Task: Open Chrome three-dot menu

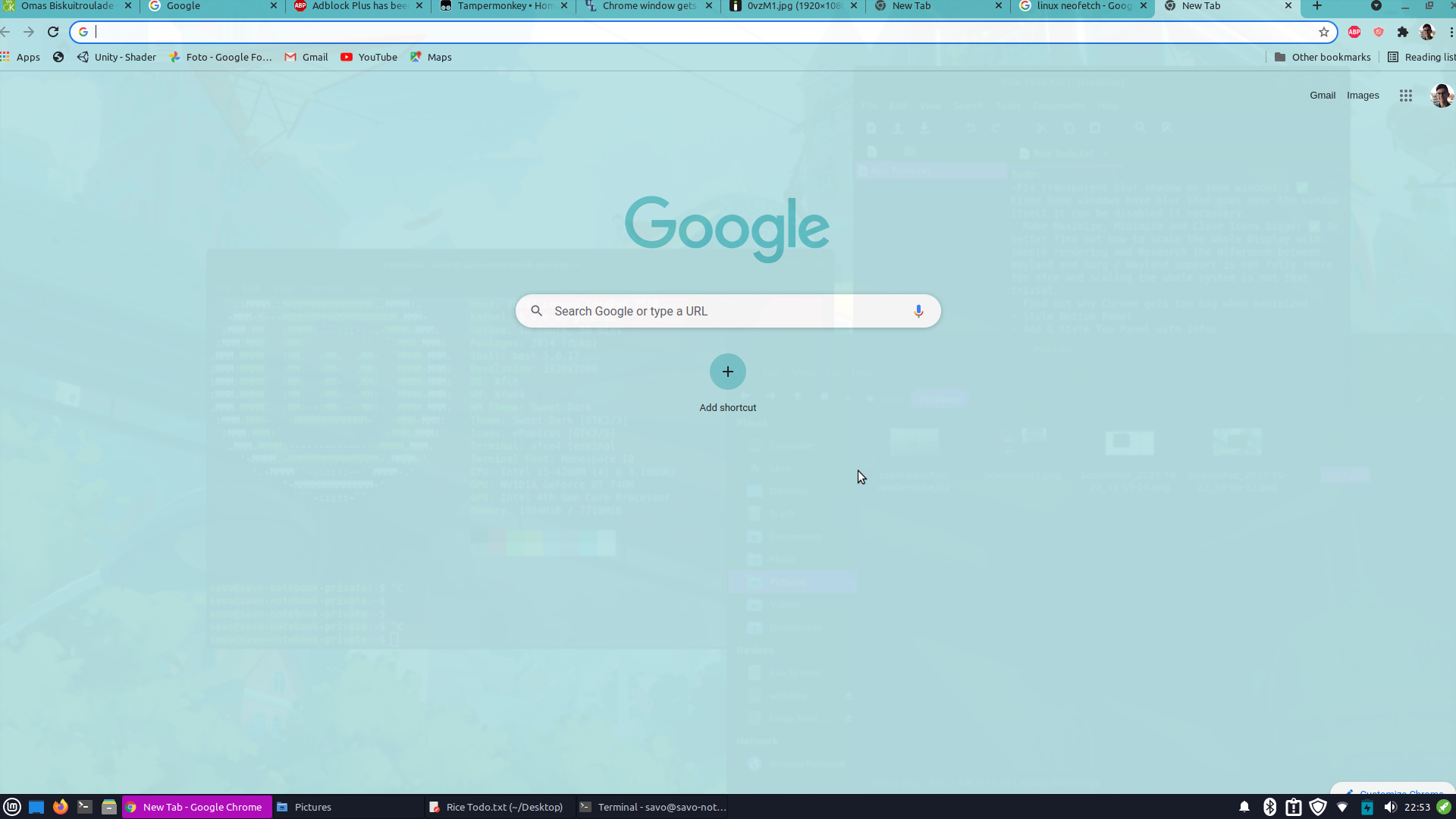Action: tap(1451, 32)
